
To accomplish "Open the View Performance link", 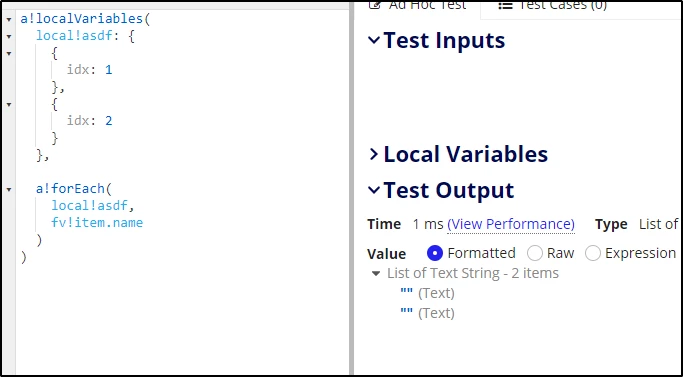I will click(511, 224).
